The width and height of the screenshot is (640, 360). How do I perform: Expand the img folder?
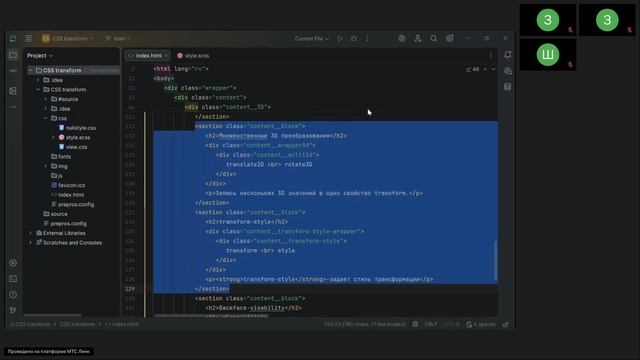click(x=46, y=166)
